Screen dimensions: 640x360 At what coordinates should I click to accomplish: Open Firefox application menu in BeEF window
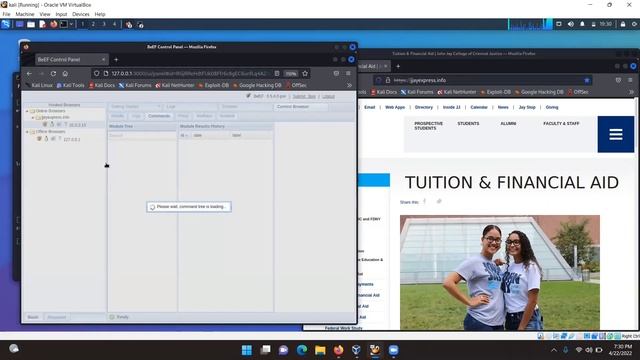pos(348,73)
